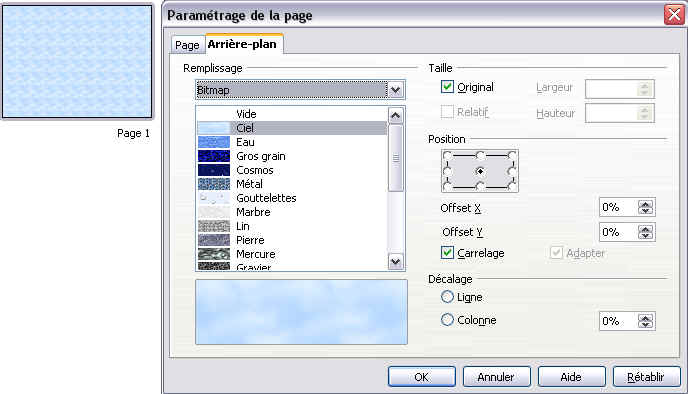
Task: Click the bitmap list scroll up arrow
Action: [x=395, y=115]
